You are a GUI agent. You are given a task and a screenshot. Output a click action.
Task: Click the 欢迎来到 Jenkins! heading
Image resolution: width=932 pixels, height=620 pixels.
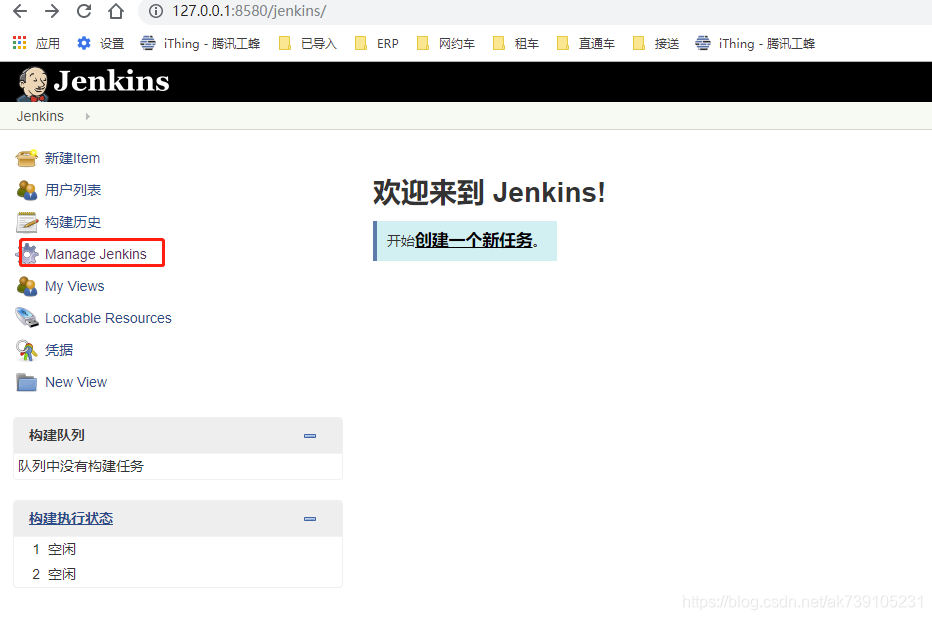(x=489, y=193)
